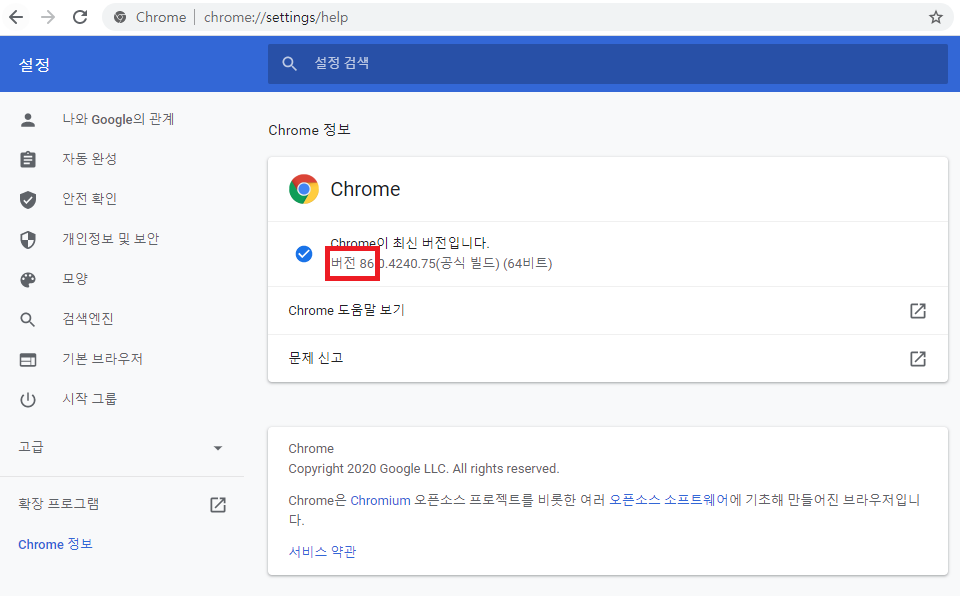Open Chrome 도움말 보기
960x596 pixels.
pyautogui.click(x=607, y=311)
